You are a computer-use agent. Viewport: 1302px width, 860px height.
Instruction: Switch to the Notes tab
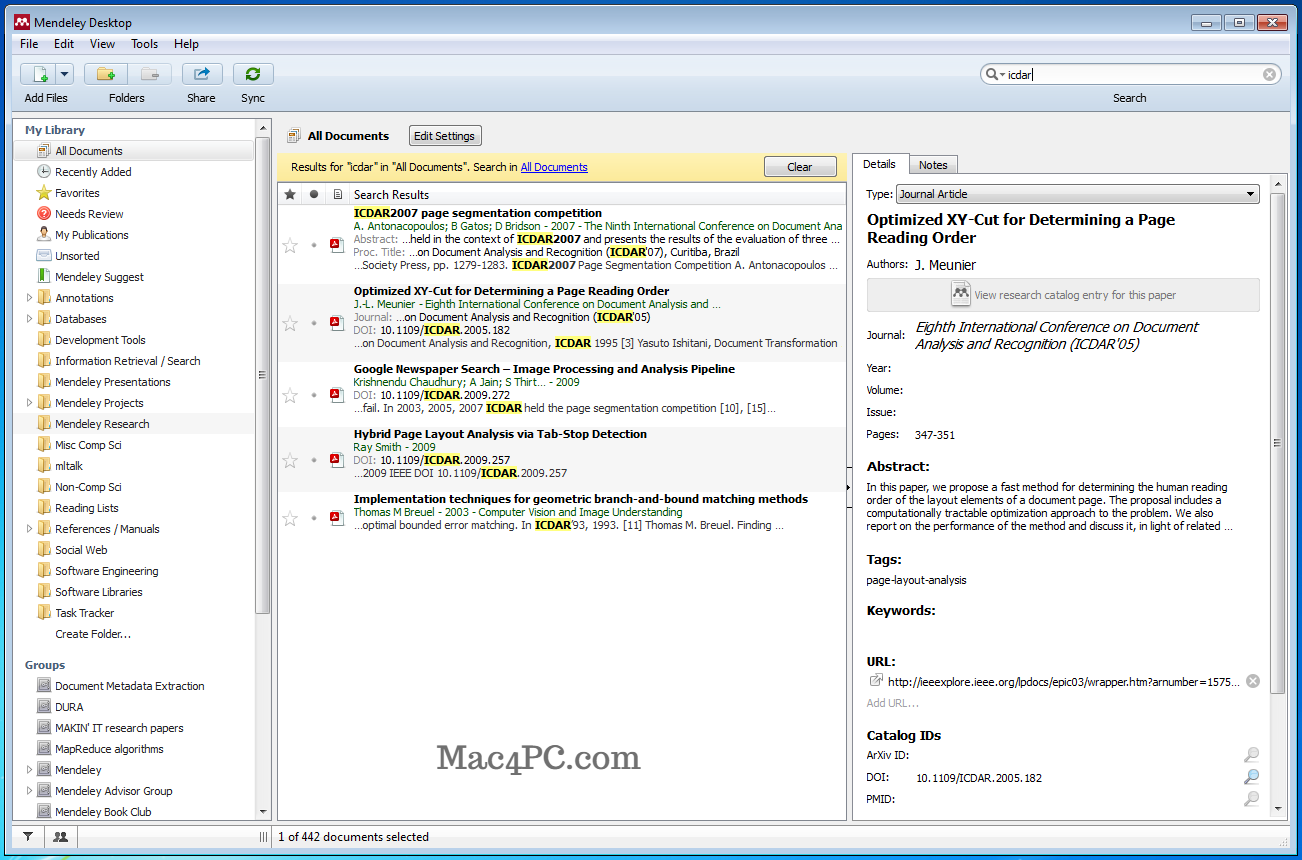(x=933, y=165)
